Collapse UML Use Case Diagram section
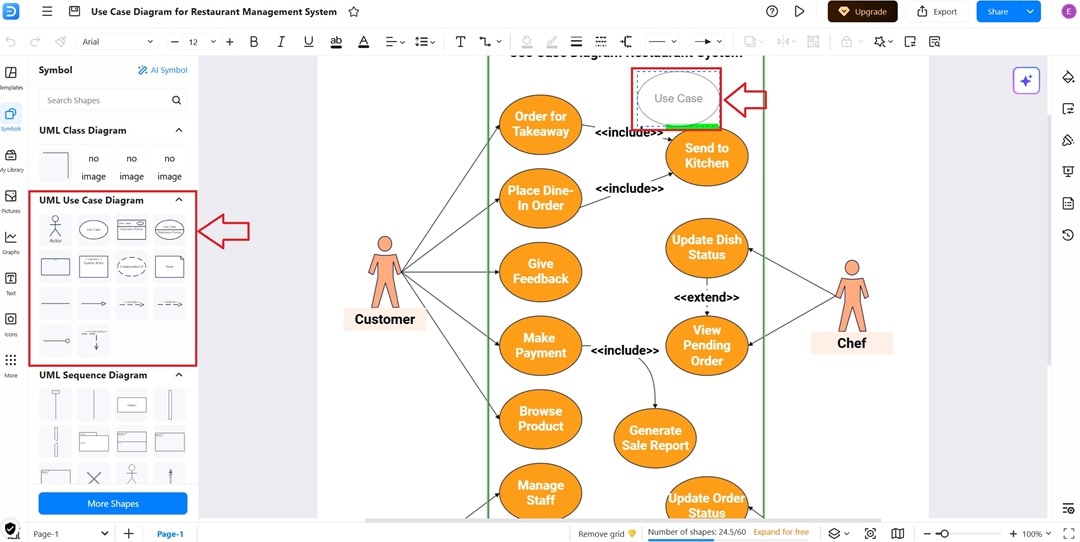The width and height of the screenshot is (1080, 542). pos(179,200)
